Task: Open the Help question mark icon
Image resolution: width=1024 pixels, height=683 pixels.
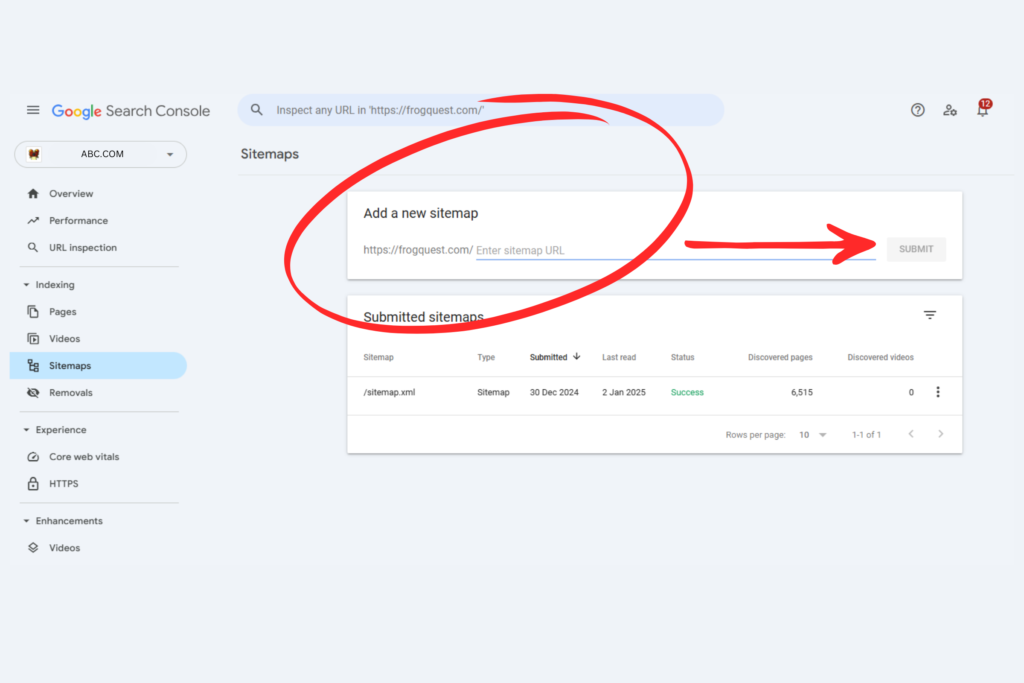Action: point(918,110)
